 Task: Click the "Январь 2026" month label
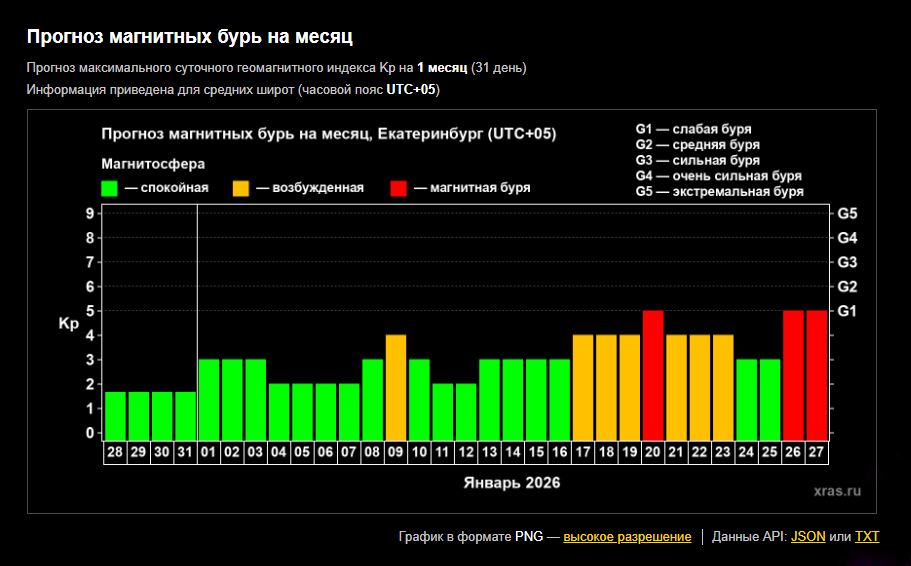(511, 483)
